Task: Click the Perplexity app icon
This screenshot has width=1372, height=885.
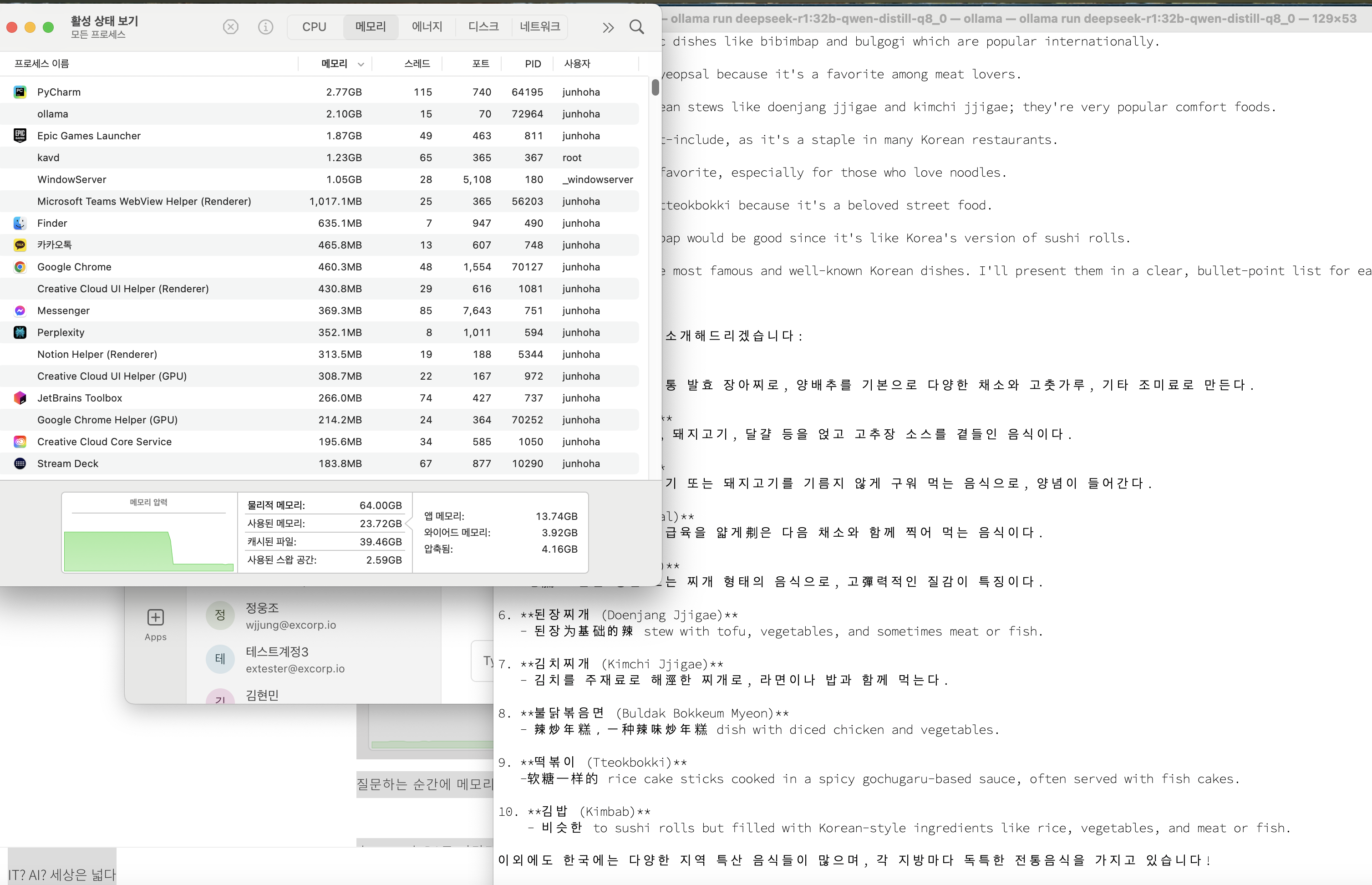Action: click(20, 332)
